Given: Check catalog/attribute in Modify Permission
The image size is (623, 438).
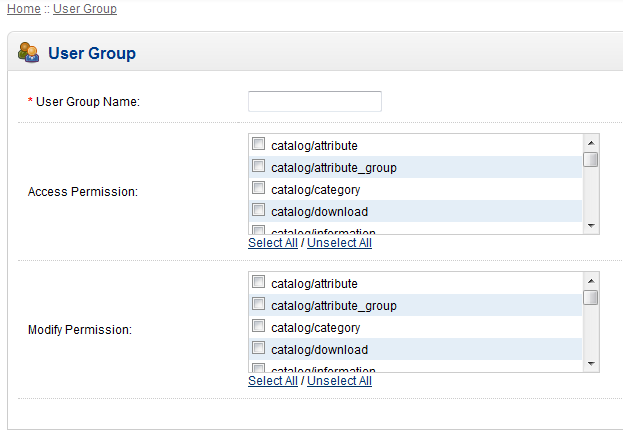Looking at the screenshot, I should pyautogui.click(x=259, y=283).
